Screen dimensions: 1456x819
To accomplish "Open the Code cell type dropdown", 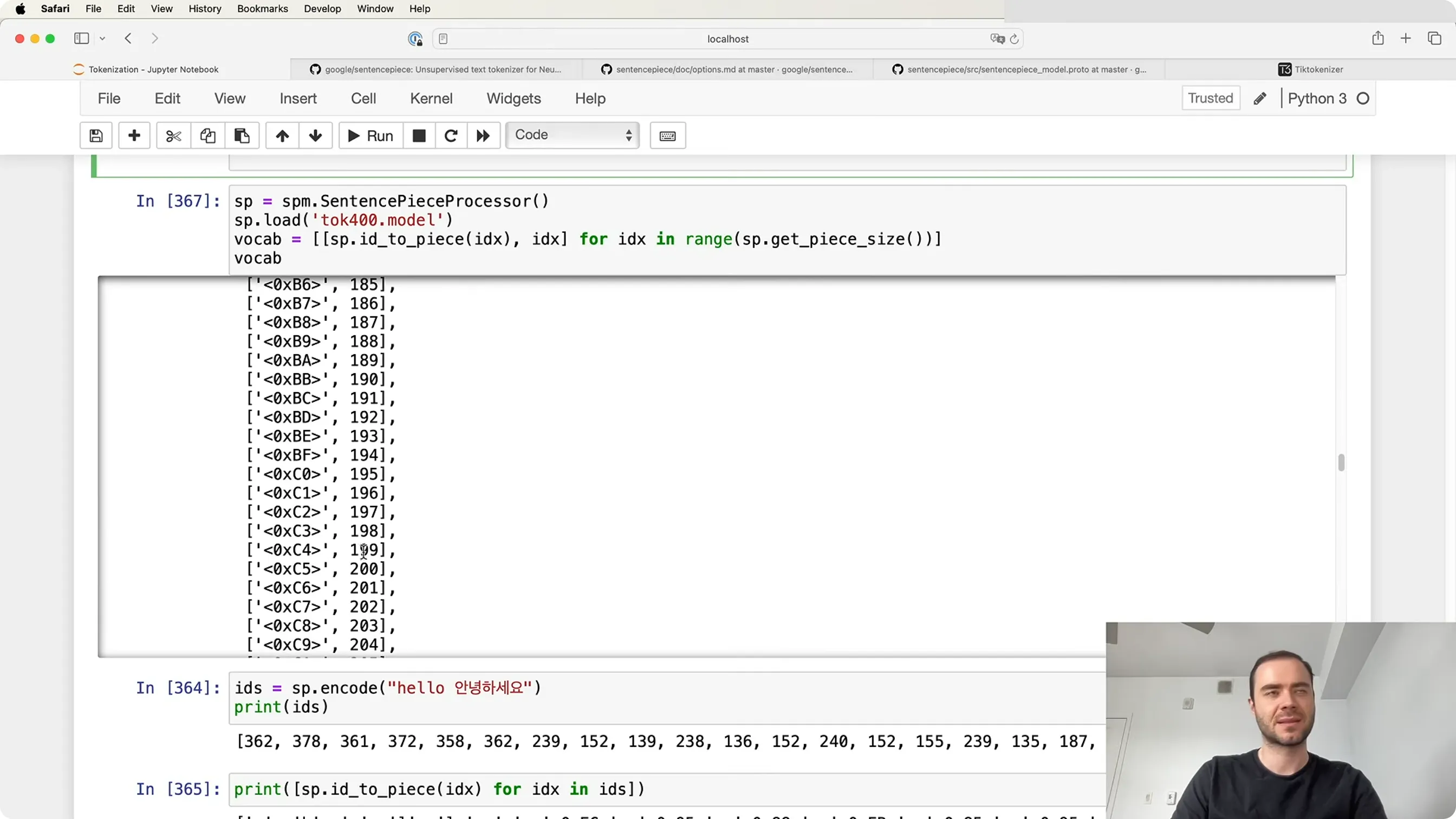I will click(573, 135).
